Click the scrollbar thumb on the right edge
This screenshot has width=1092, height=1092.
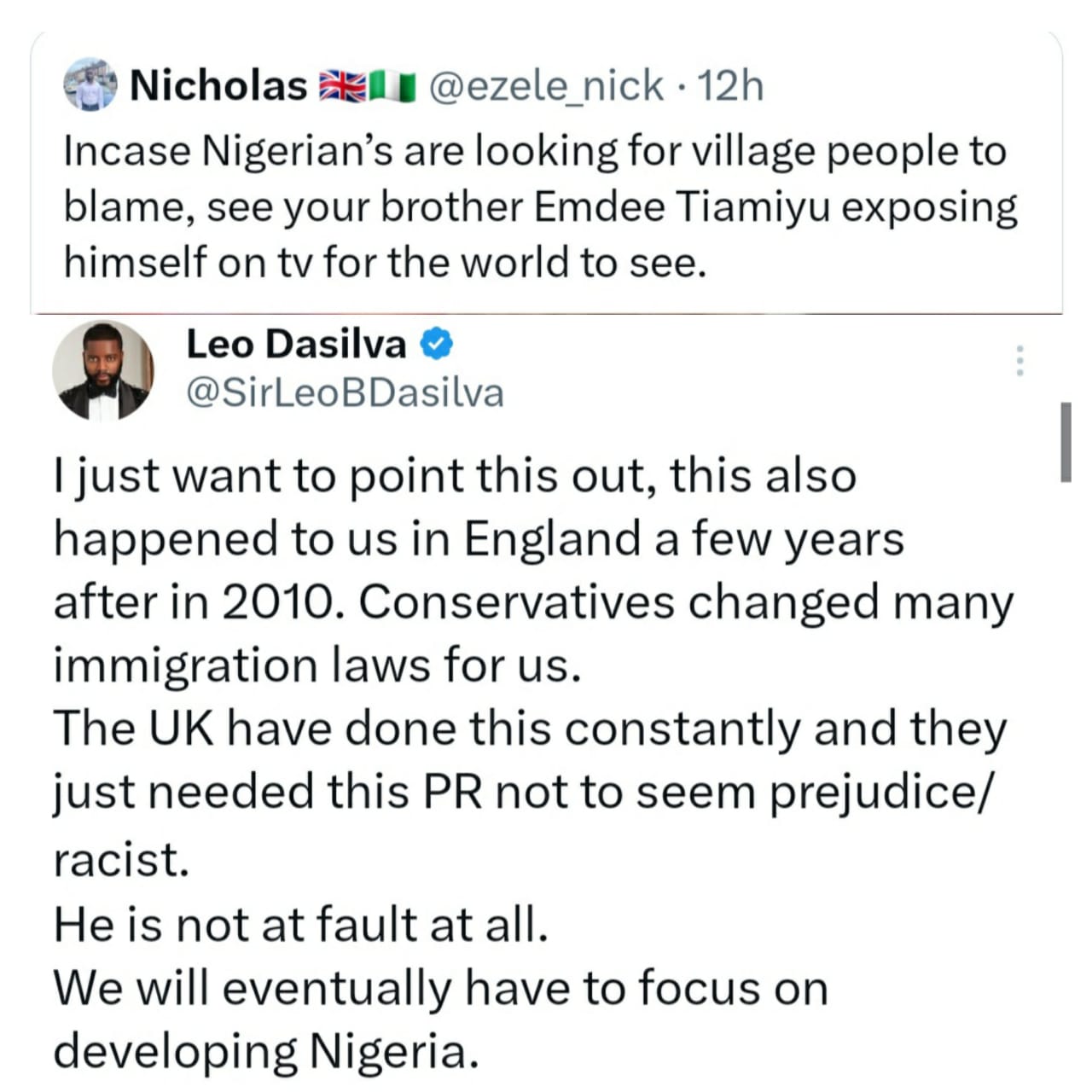[x=1066, y=442]
